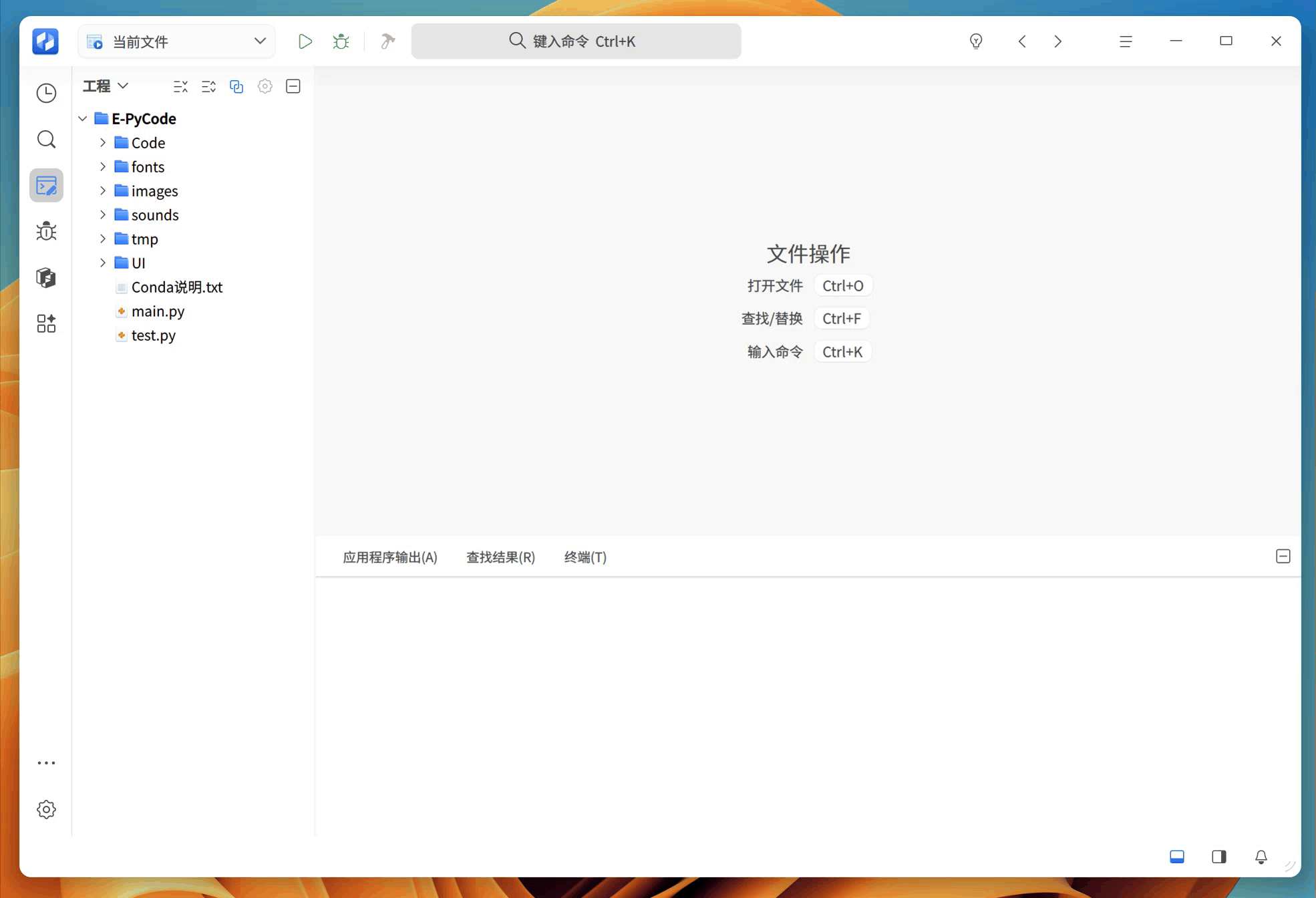This screenshot has width=1316, height=898.
Task: Expand the sounds folder
Action: [x=103, y=214]
